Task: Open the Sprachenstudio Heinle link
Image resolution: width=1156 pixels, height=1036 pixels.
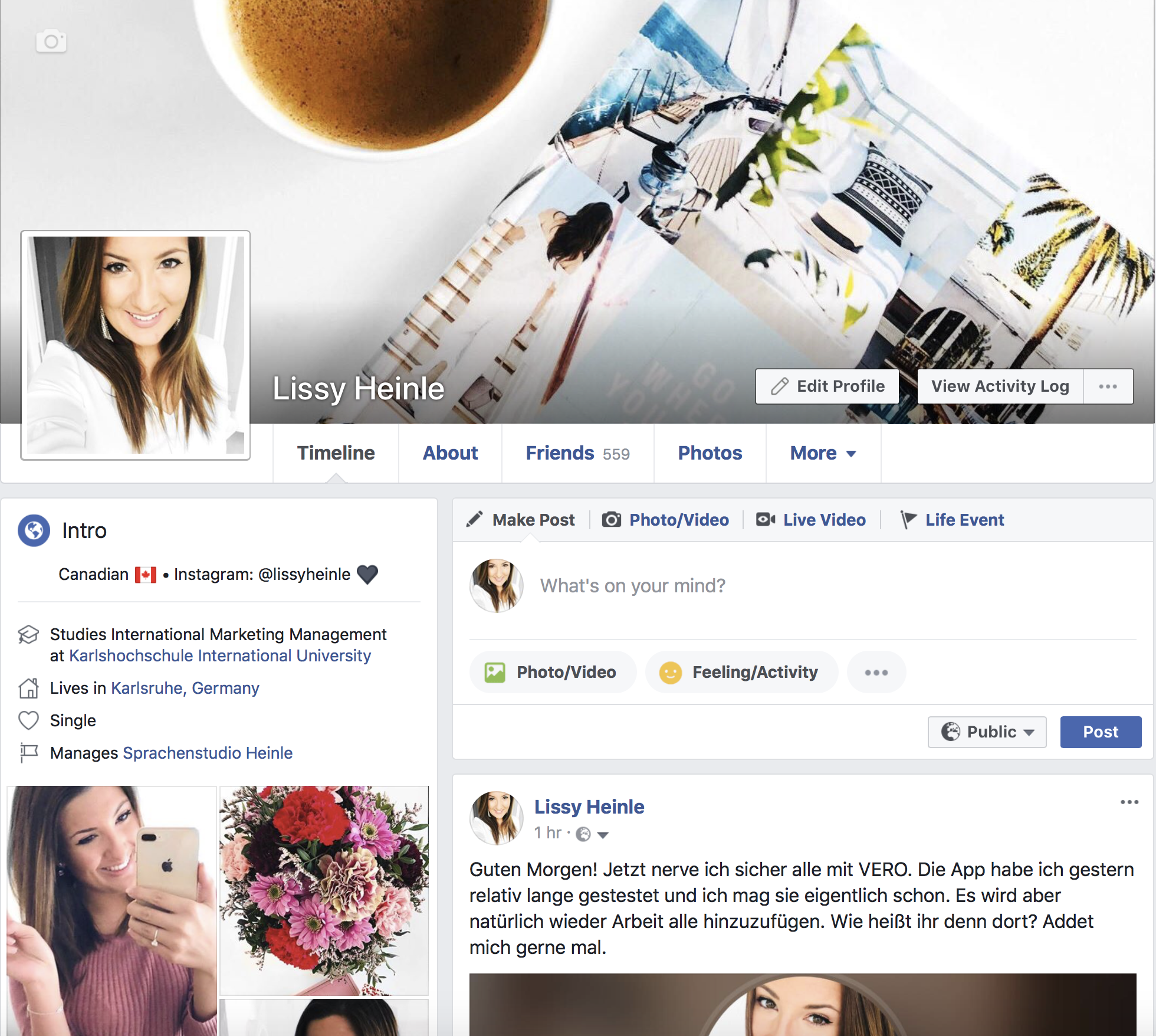Action: pyautogui.click(x=208, y=753)
